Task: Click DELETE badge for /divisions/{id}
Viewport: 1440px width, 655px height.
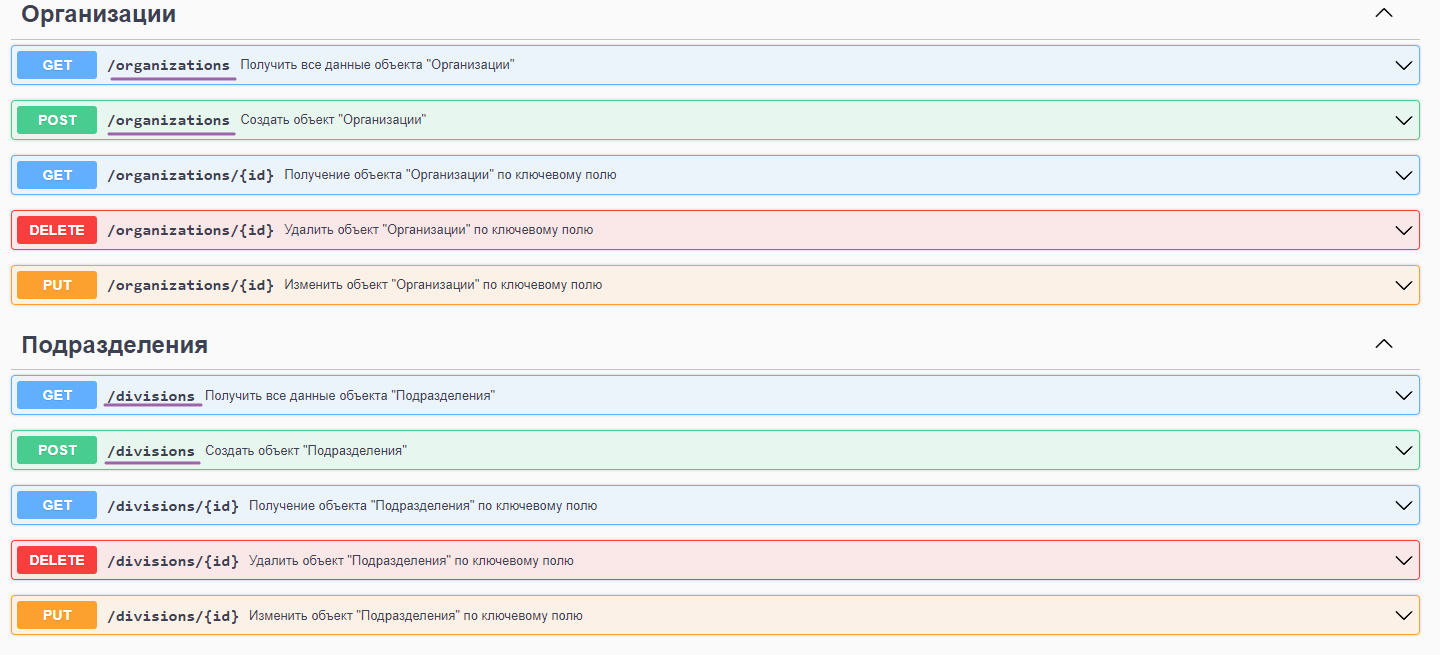Action: pyautogui.click(x=57, y=561)
